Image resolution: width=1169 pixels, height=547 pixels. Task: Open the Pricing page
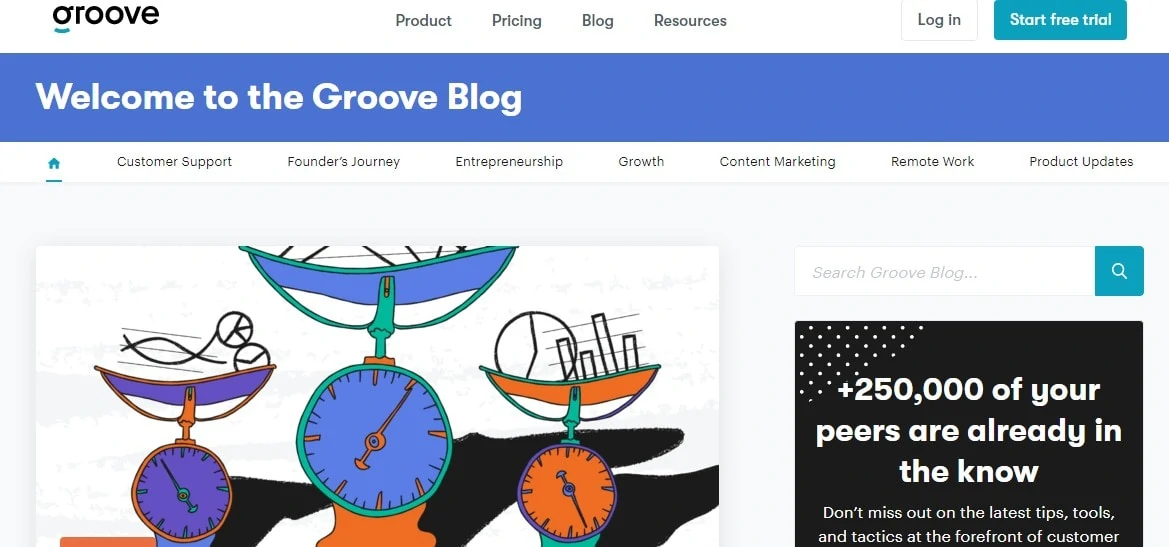coord(517,21)
